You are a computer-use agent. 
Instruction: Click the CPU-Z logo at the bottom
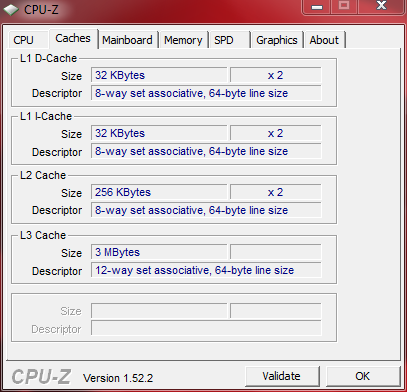point(41,377)
